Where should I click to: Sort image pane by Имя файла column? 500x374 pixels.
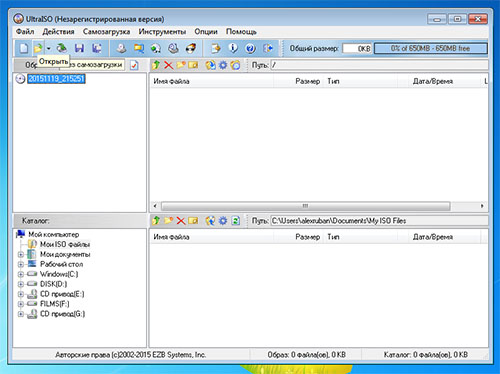pos(212,81)
